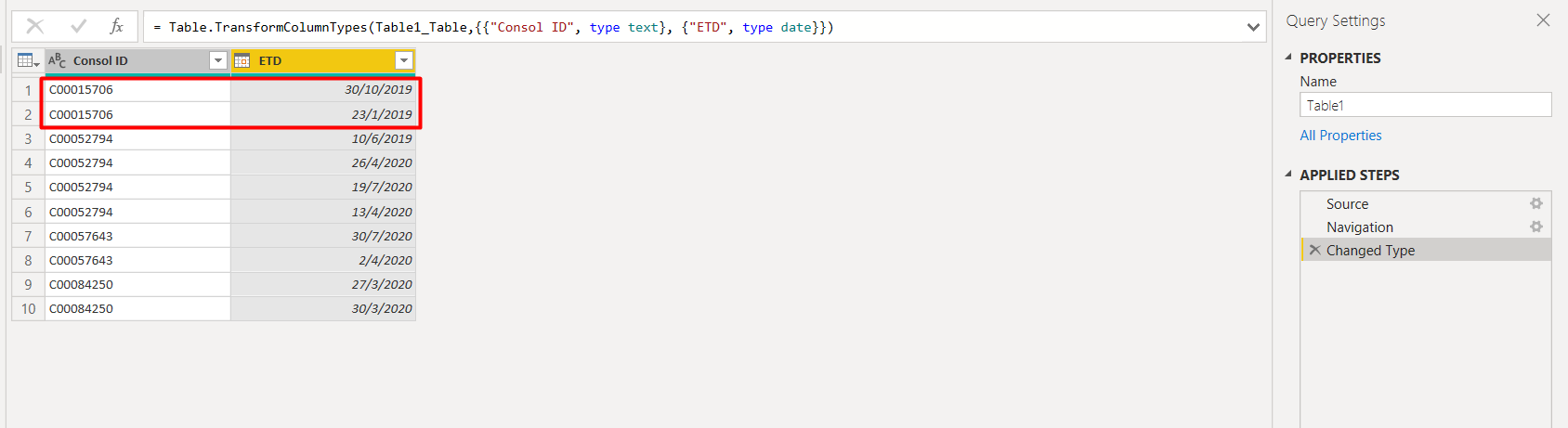Click the C00052794 cell in row 3
This screenshot has width=1568, height=428.
coord(137,138)
